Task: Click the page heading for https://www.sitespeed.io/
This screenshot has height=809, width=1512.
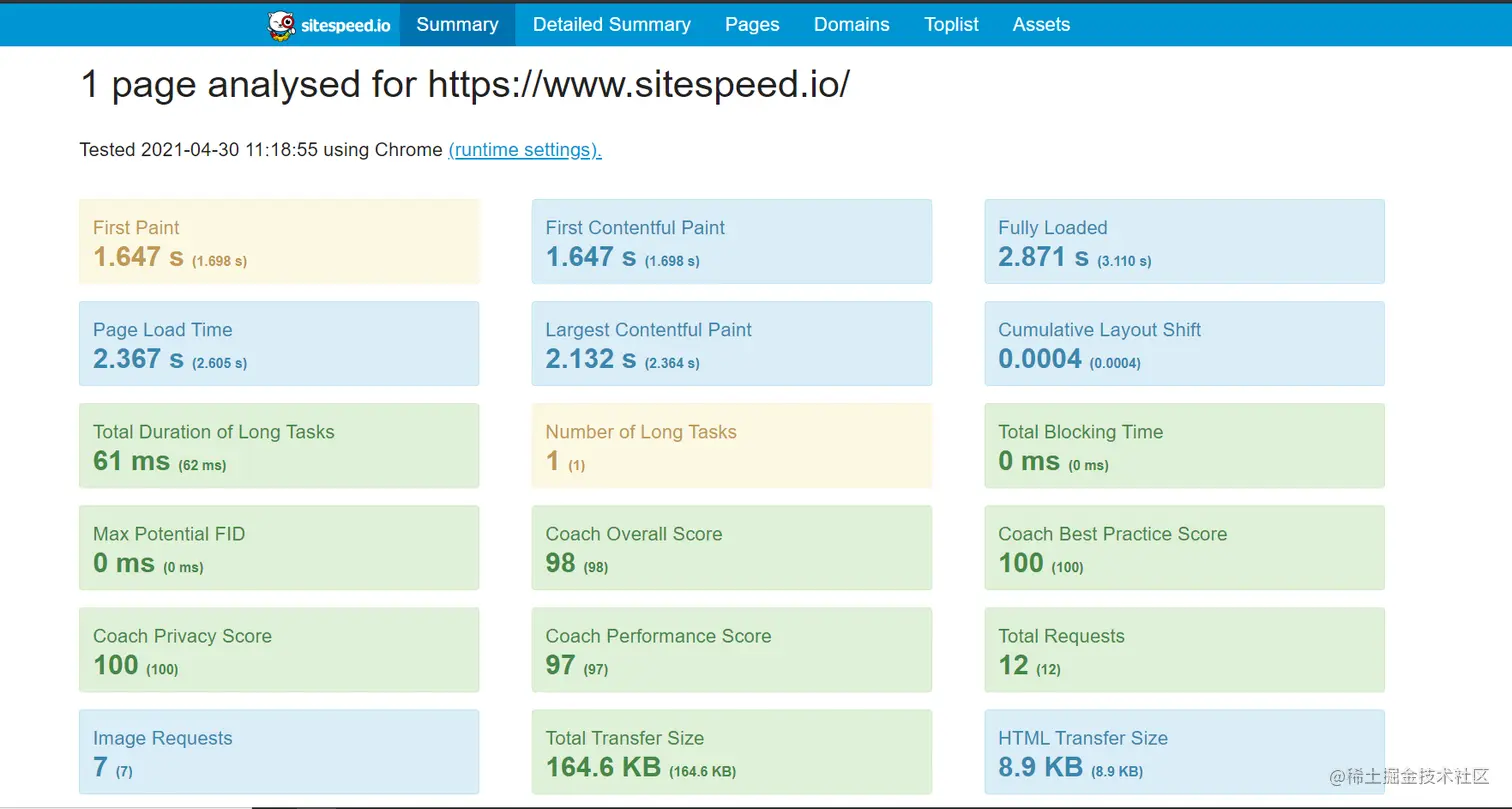Action: 464,85
